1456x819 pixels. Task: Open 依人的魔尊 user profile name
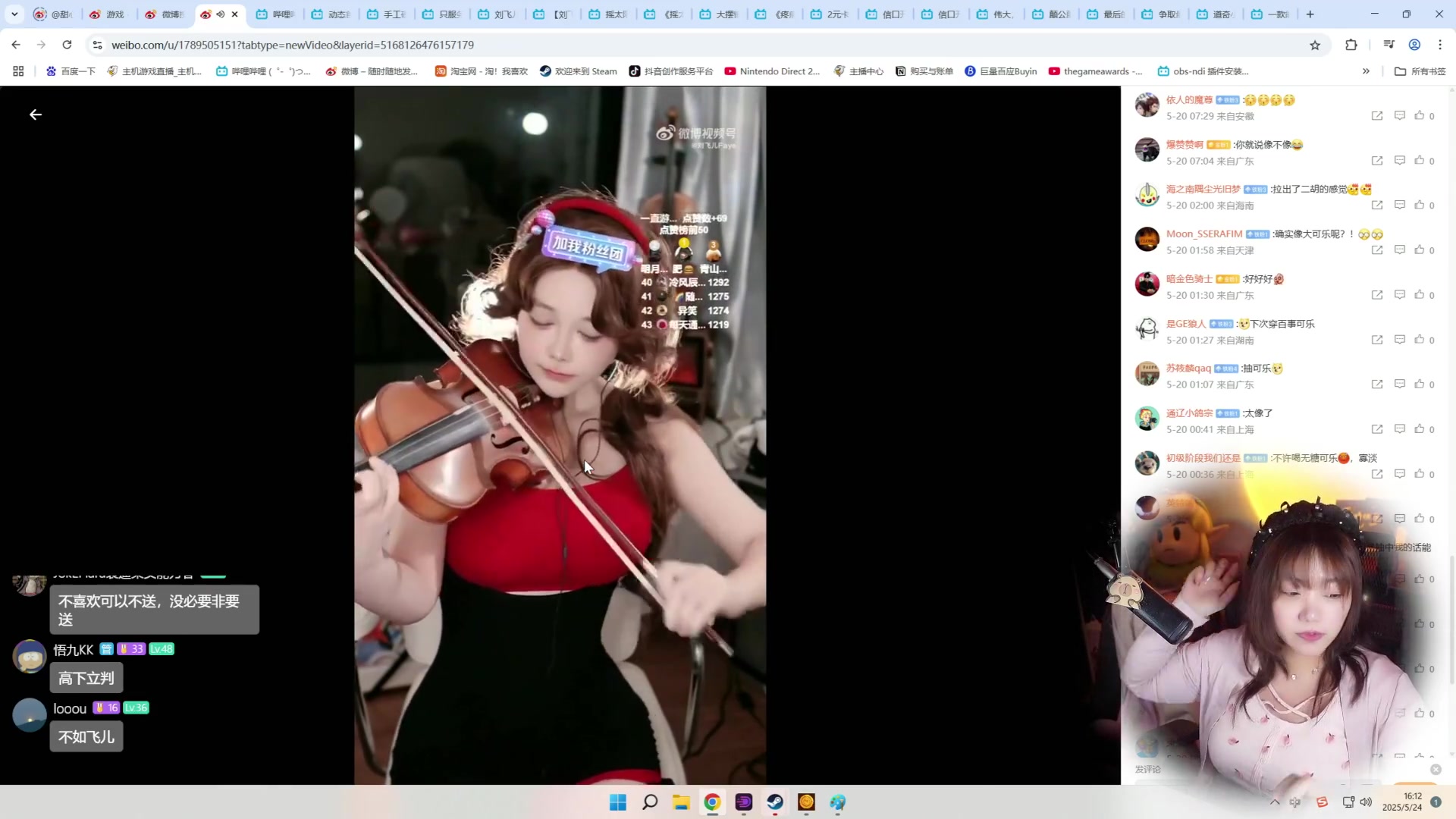(1189, 100)
